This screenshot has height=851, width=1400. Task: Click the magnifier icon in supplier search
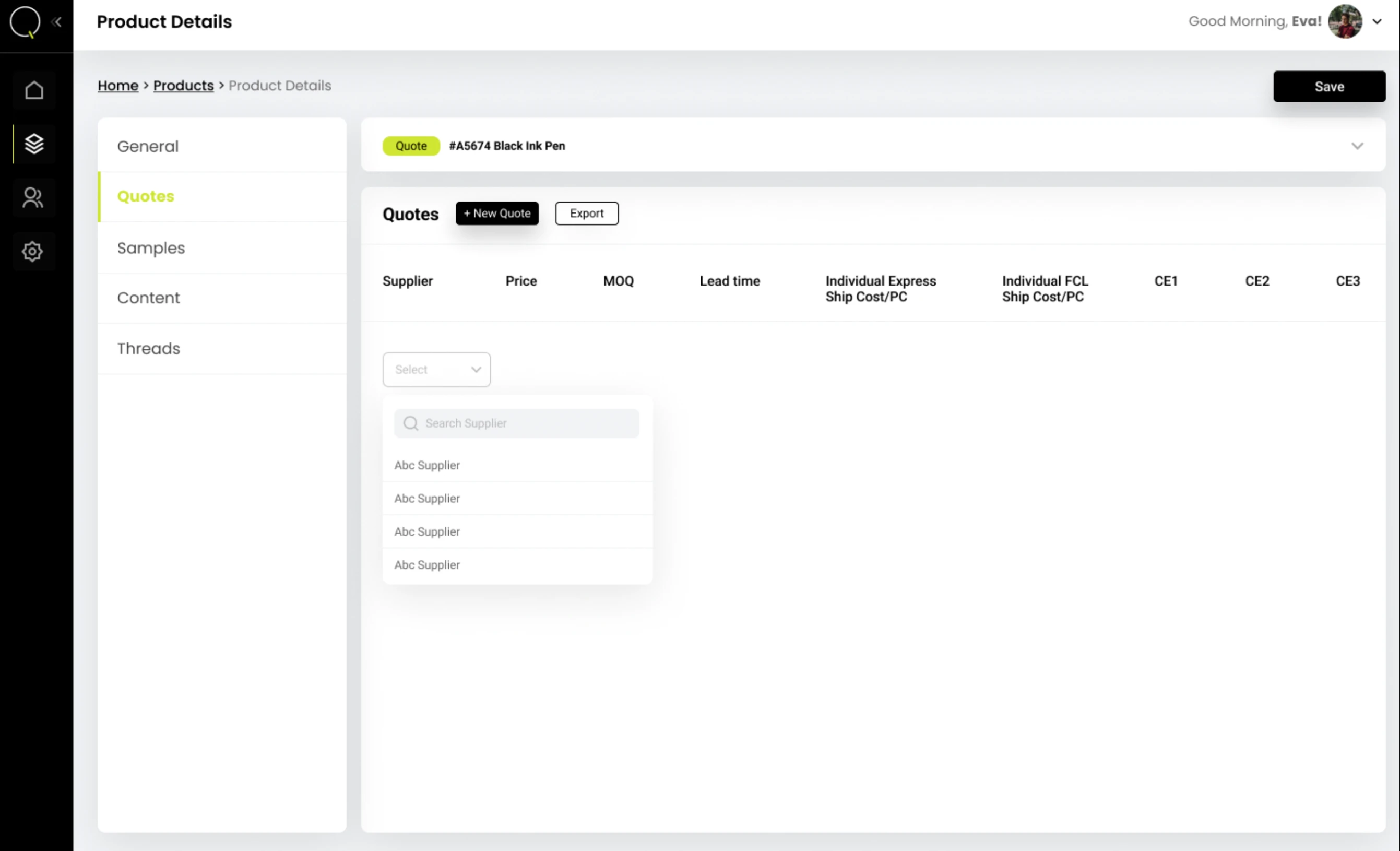411,423
